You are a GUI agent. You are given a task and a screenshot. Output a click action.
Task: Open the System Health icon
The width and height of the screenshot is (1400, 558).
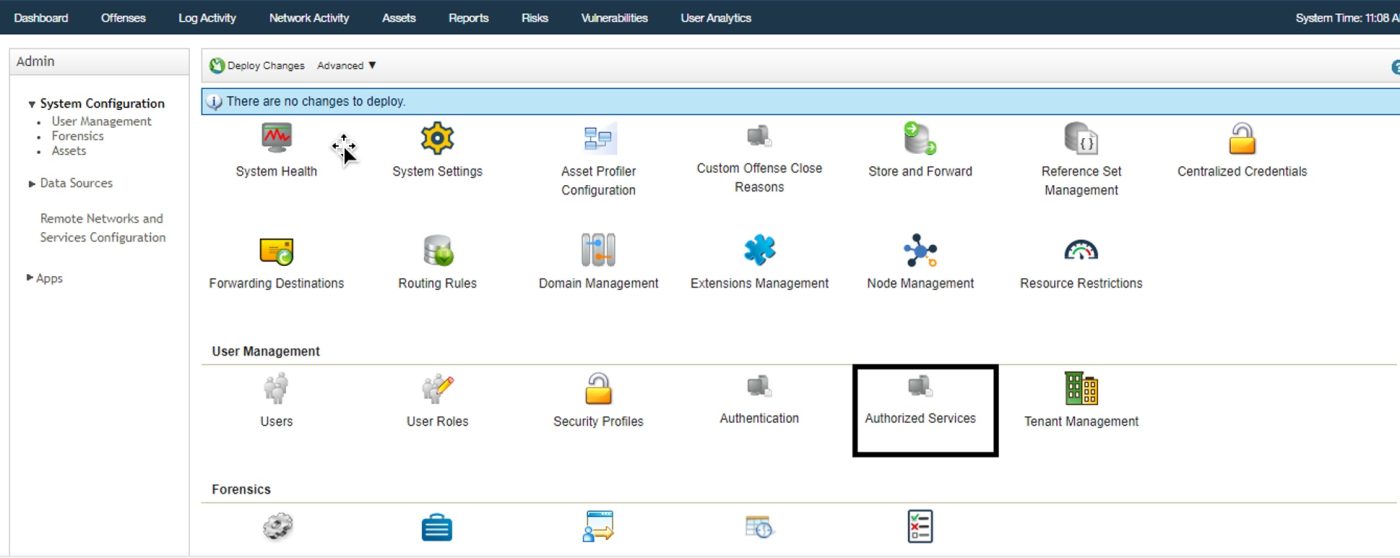pyautogui.click(x=276, y=137)
